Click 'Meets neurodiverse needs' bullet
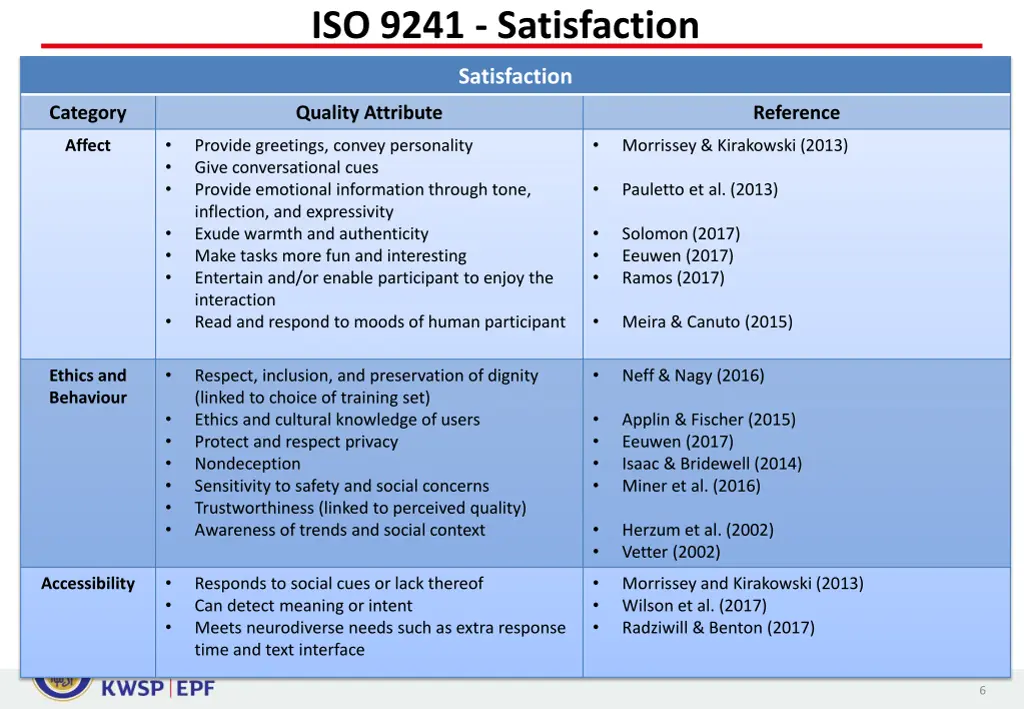The image size is (1024, 709). 379,638
